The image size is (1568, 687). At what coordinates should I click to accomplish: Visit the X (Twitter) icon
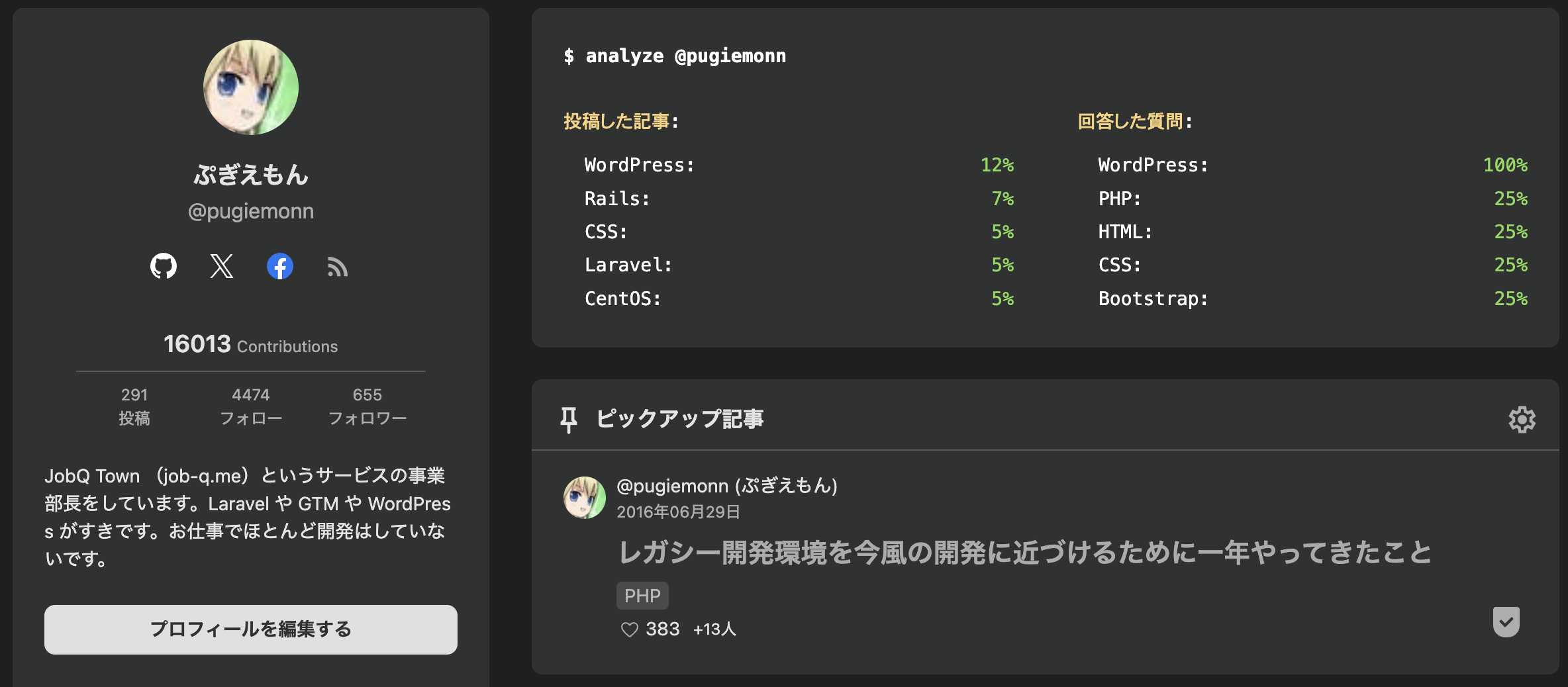221,267
